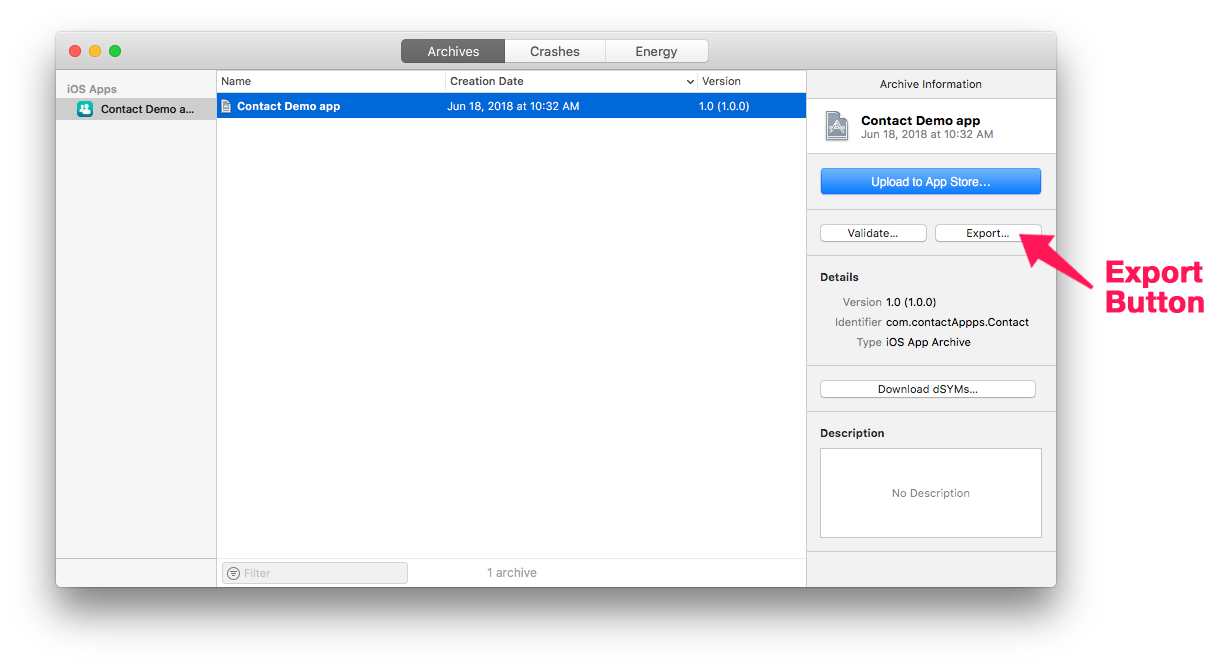This screenshot has width=1228, height=667.
Task: Click date cell 'Jun 18, 2018 at 10:32 AM' in list
Action: [513, 106]
